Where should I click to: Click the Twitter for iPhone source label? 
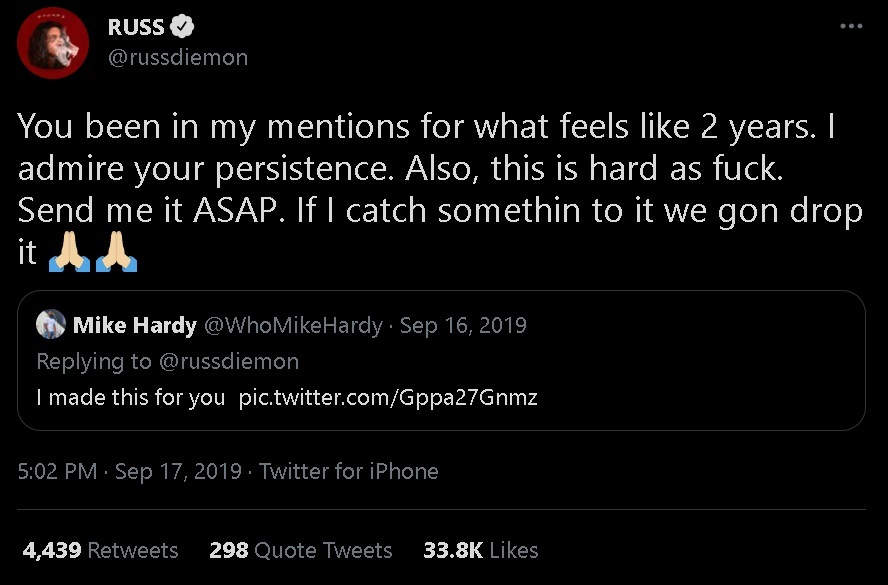(348, 471)
